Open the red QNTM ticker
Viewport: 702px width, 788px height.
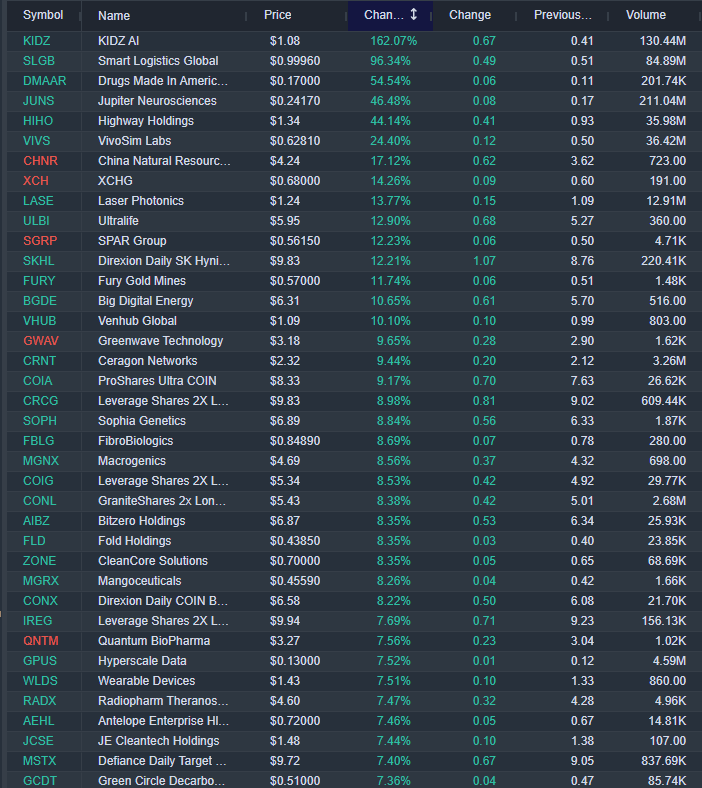[x=41, y=641]
